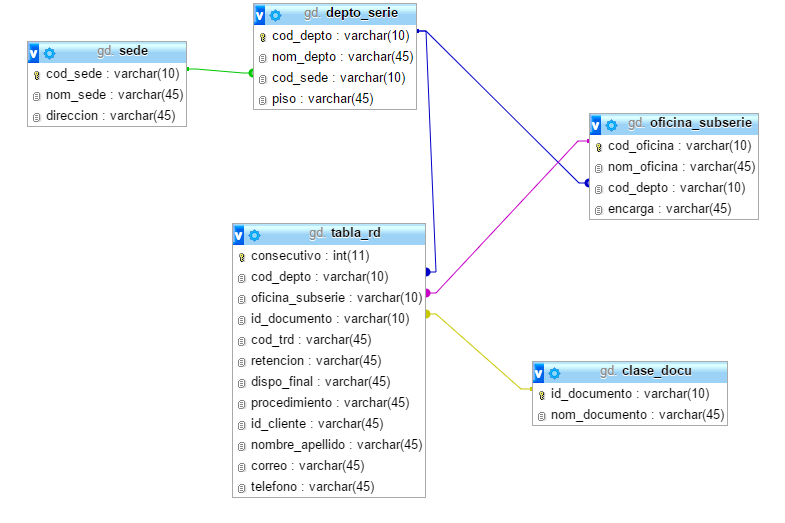Click the key icon next to cod_oficina
785x523 pixels.
click(x=598, y=148)
